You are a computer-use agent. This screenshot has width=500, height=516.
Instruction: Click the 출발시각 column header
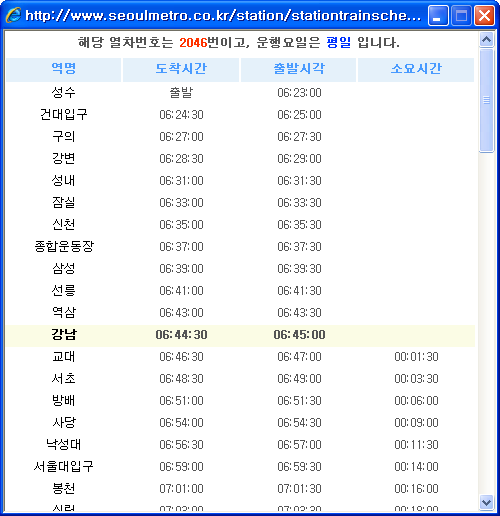(x=299, y=69)
